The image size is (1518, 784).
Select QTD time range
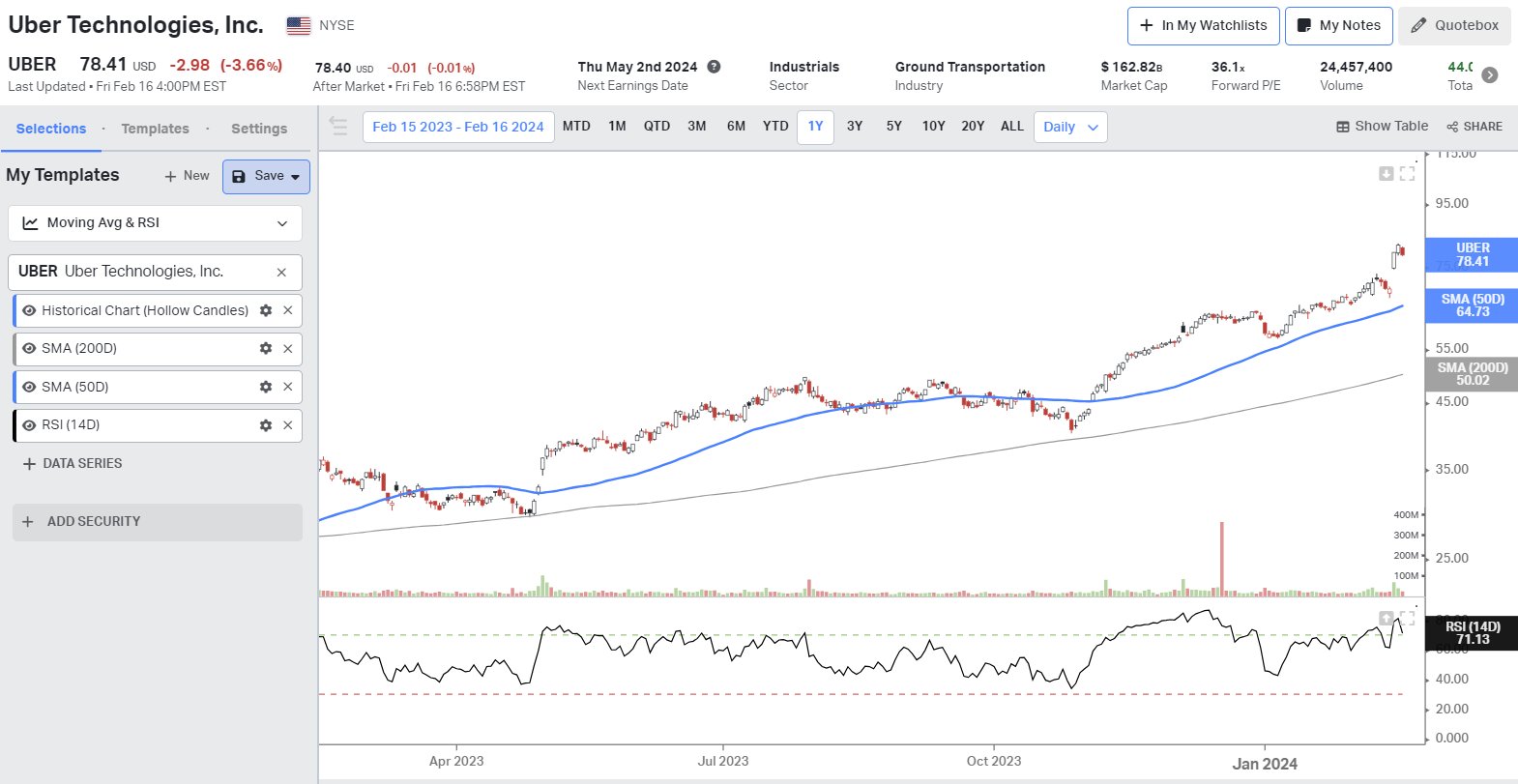click(x=657, y=127)
